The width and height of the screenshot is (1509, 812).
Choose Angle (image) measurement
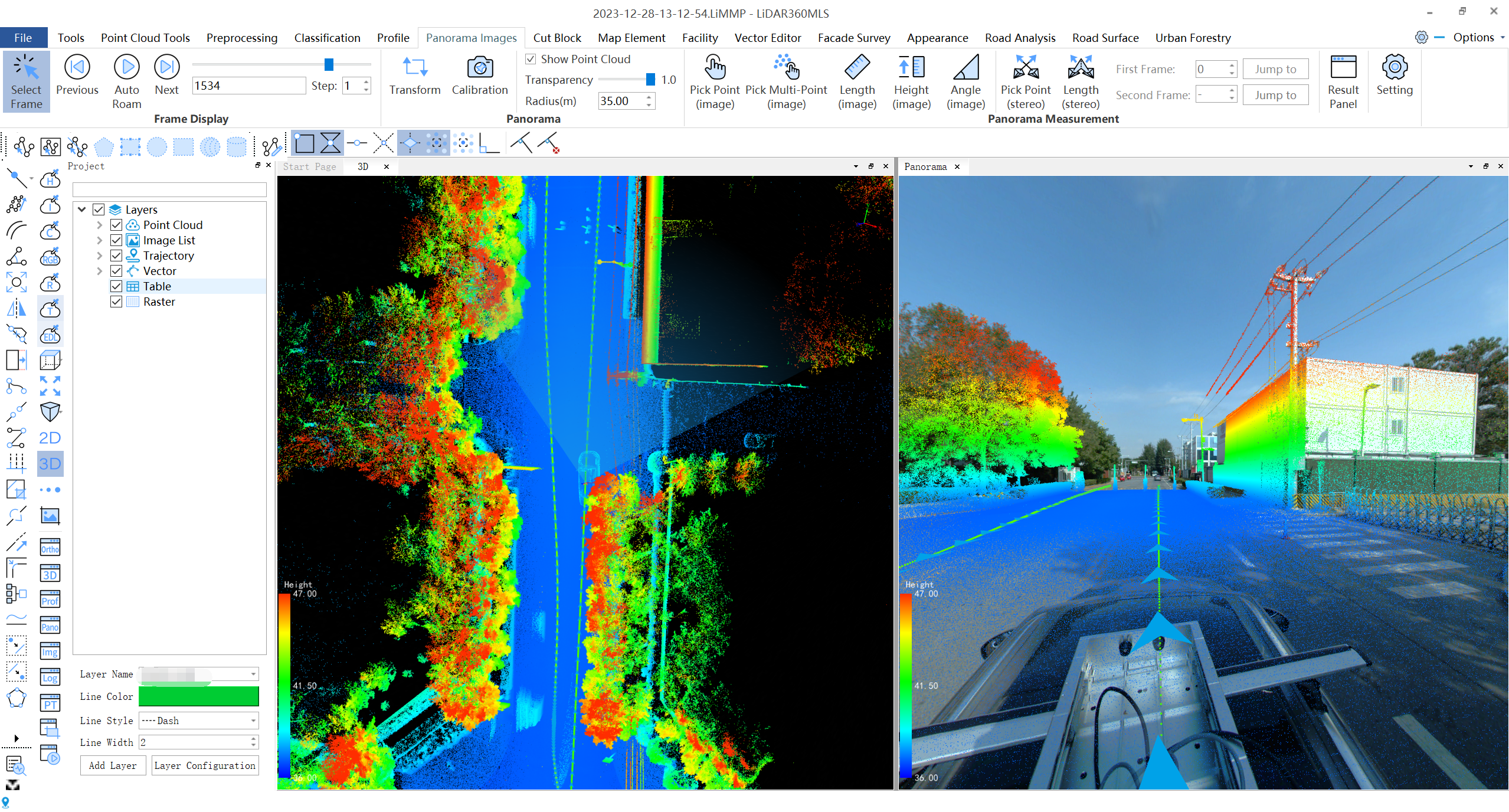(965, 81)
